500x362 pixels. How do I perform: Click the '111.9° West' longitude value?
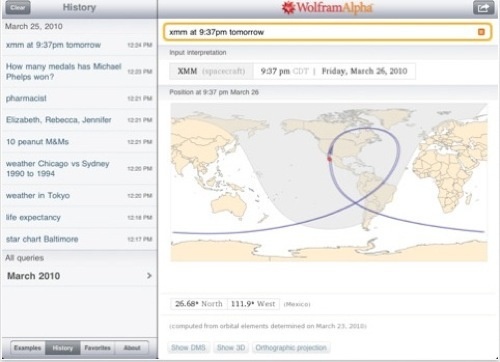click(253, 304)
